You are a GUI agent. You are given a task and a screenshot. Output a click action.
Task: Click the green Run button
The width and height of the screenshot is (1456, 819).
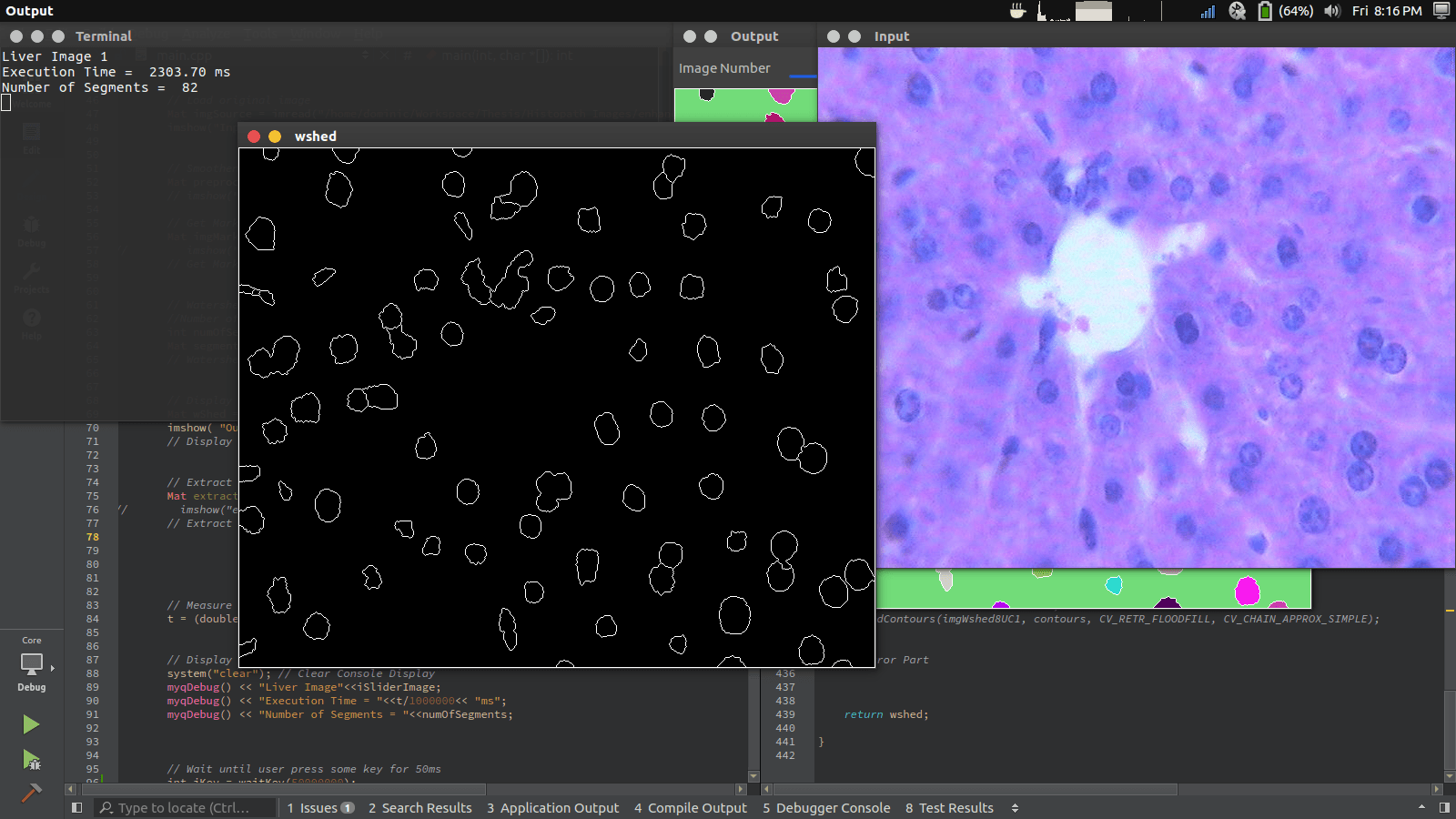coord(31,724)
